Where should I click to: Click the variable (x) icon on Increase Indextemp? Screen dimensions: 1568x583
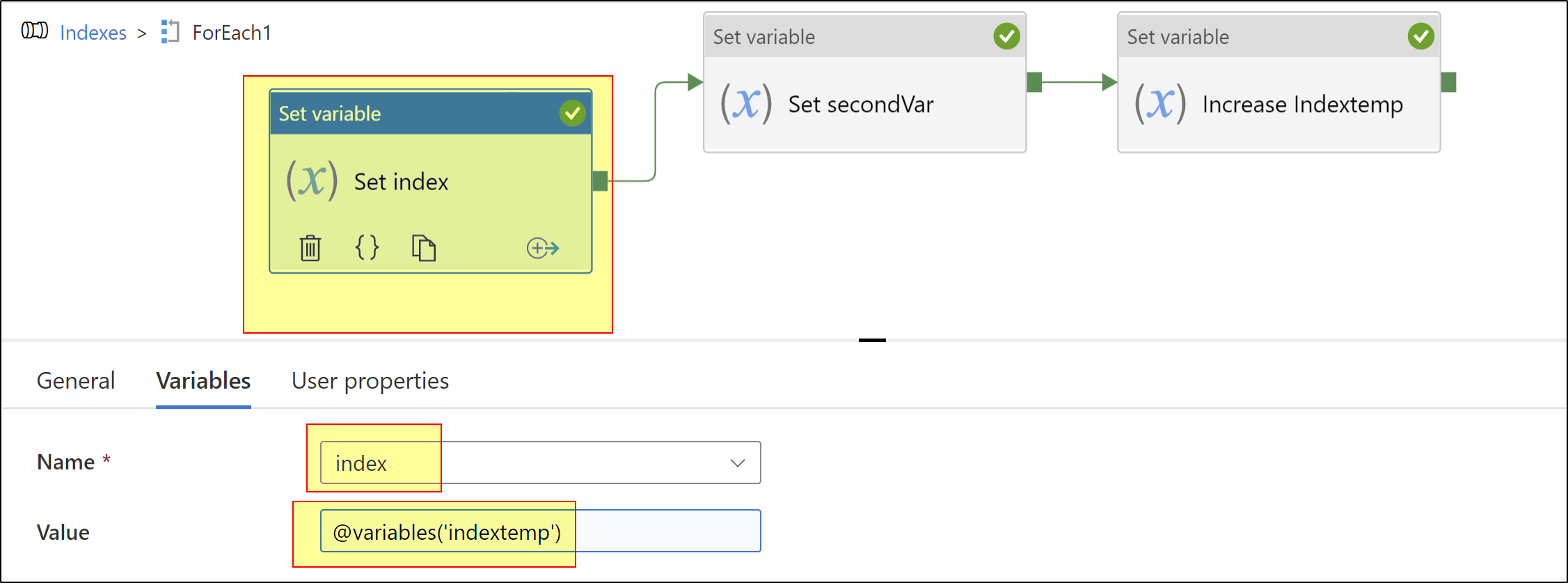point(1161,104)
